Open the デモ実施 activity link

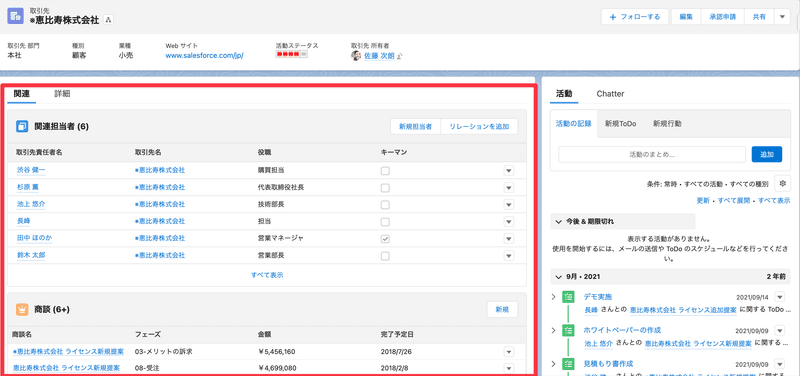point(597,296)
